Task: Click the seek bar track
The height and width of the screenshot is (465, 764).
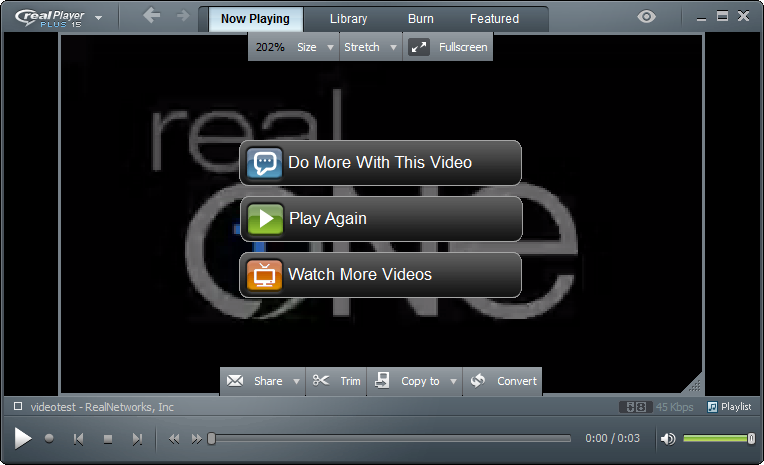Action: pyautogui.click(x=390, y=438)
